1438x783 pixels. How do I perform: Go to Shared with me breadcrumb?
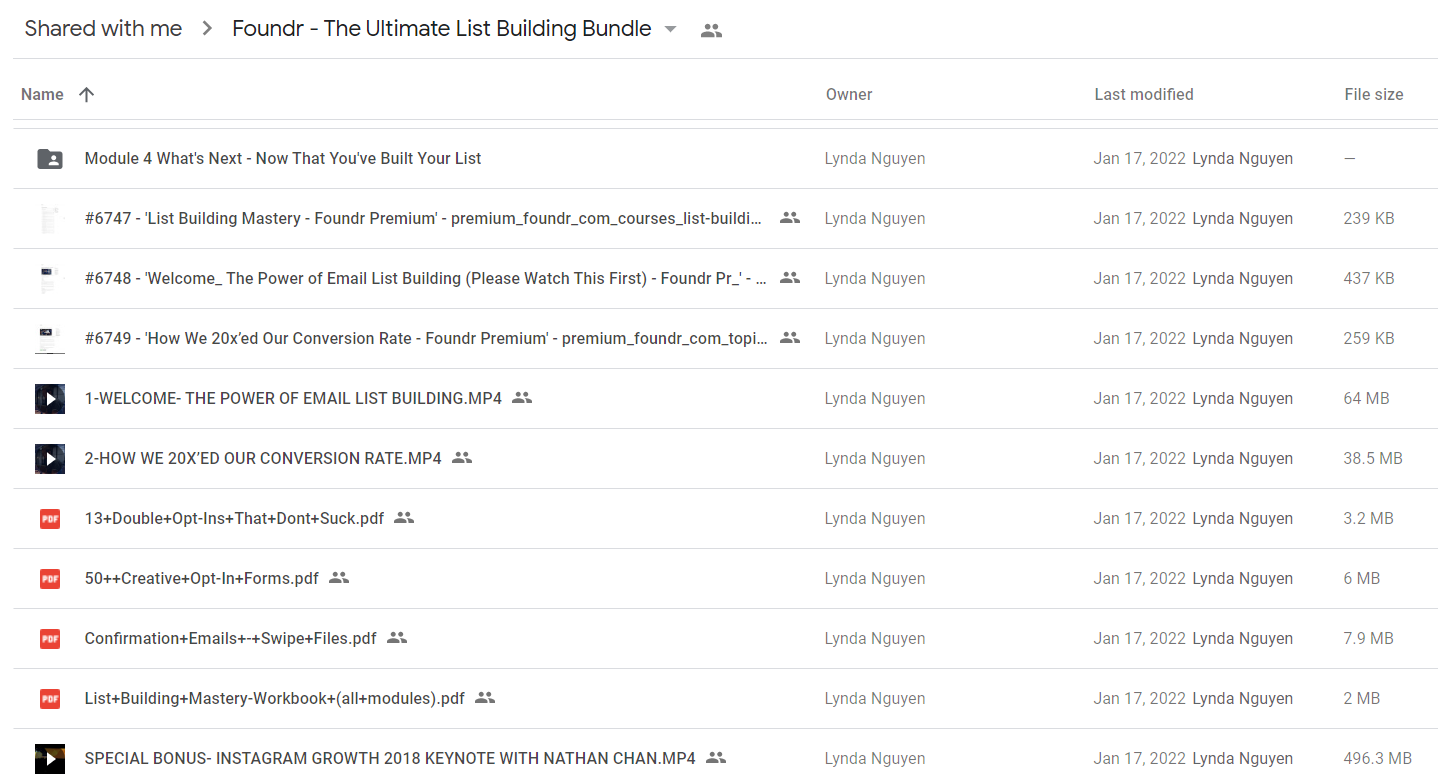103,29
